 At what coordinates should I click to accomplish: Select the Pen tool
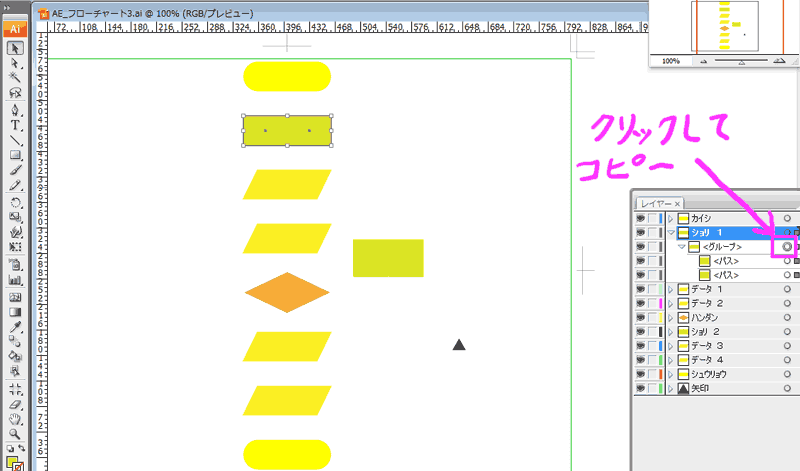(15, 110)
